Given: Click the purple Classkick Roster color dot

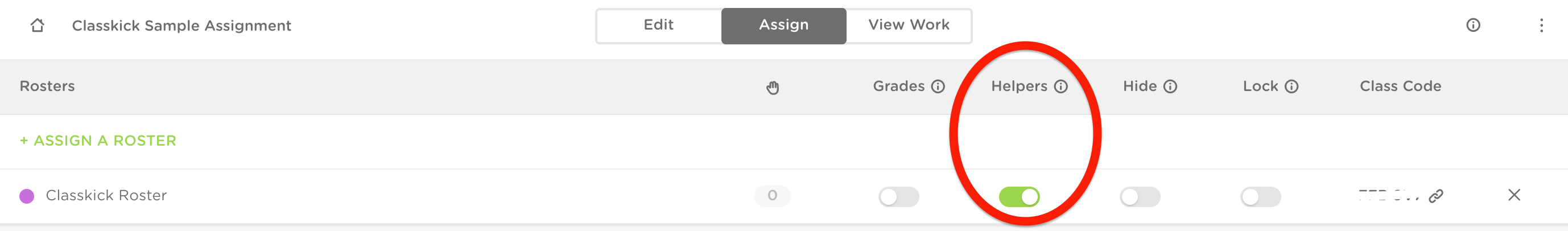Looking at the screenshot, I should click(x=27, y=196).
